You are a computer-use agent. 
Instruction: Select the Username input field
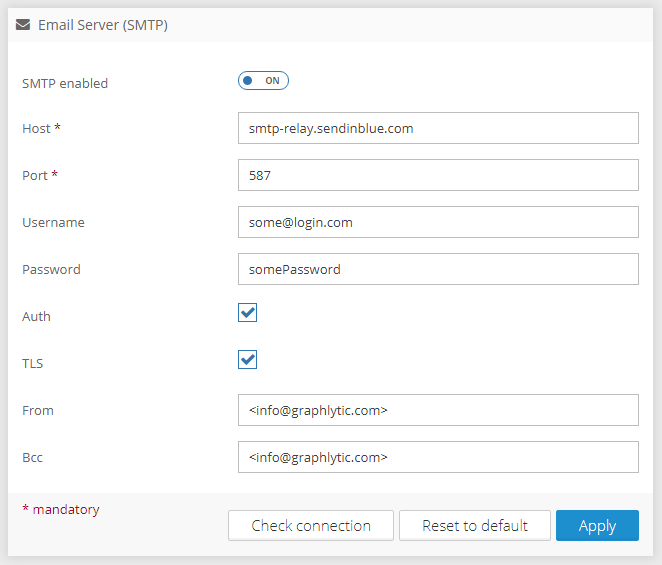click(x=438, y=222)
